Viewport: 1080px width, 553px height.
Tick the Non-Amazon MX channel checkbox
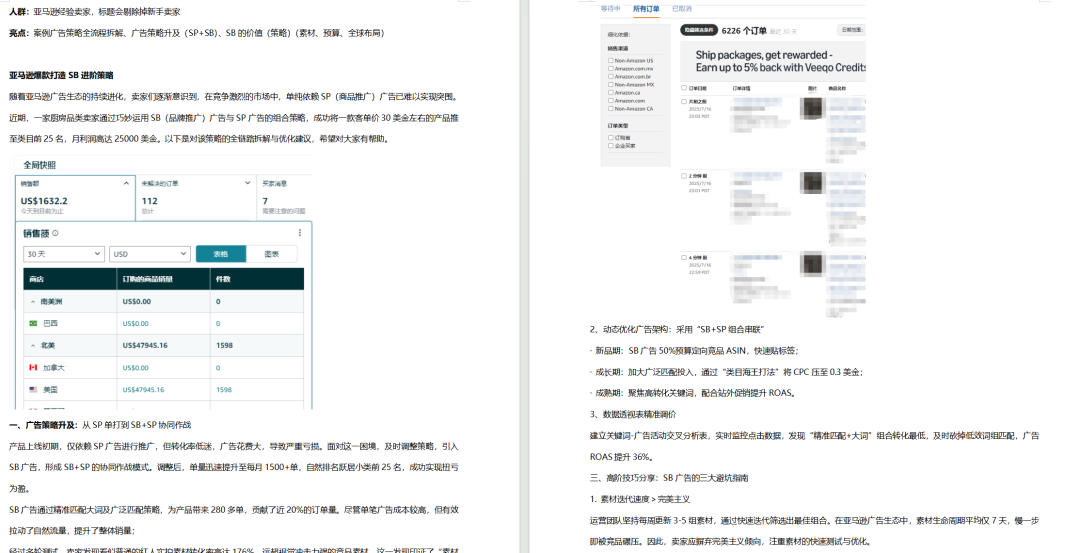click(610, 85)
